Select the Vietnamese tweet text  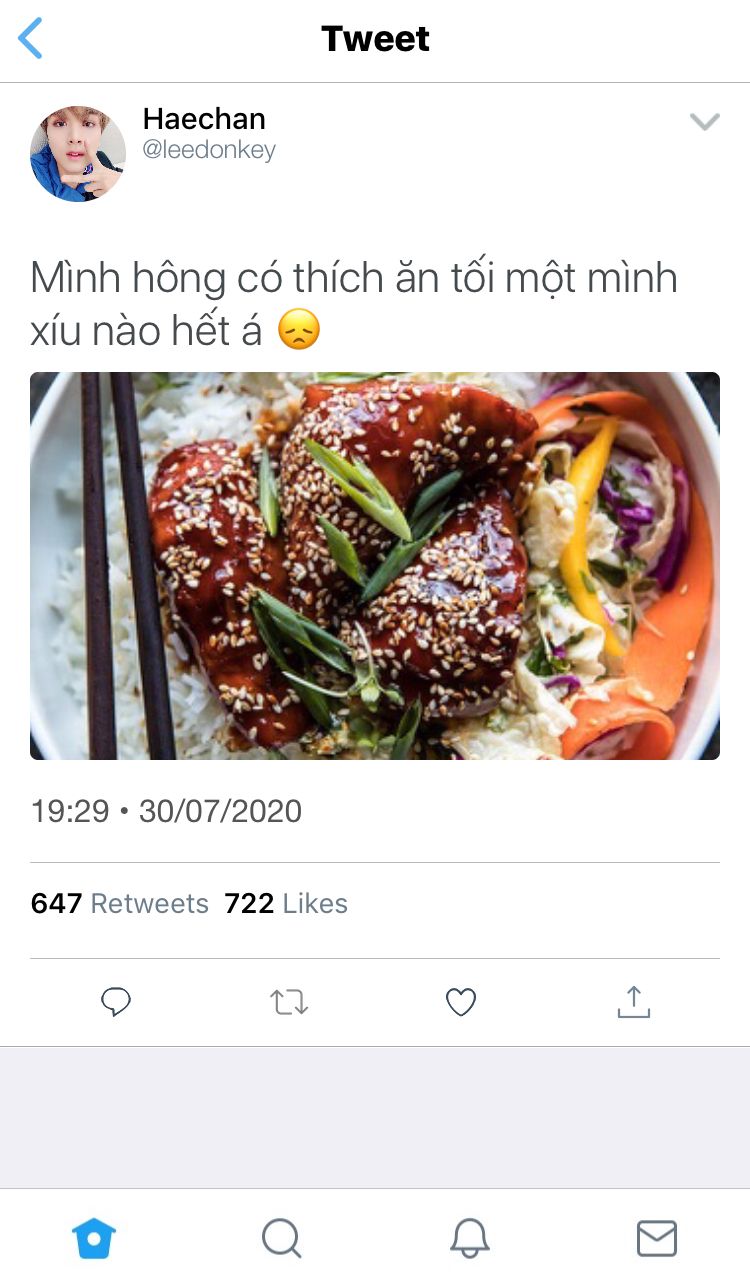pyautogui.click(x=354, y=304)
